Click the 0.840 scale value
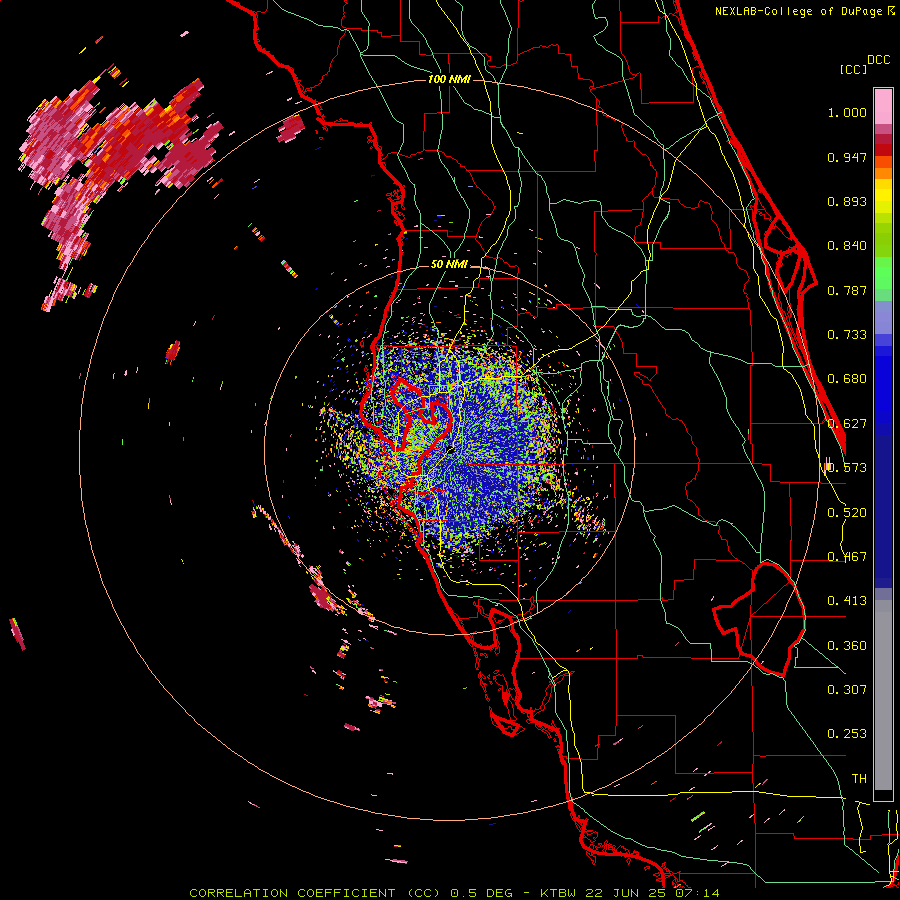Image resolution: width=900 pixels, height=900 pixels. tap(847, 246)
